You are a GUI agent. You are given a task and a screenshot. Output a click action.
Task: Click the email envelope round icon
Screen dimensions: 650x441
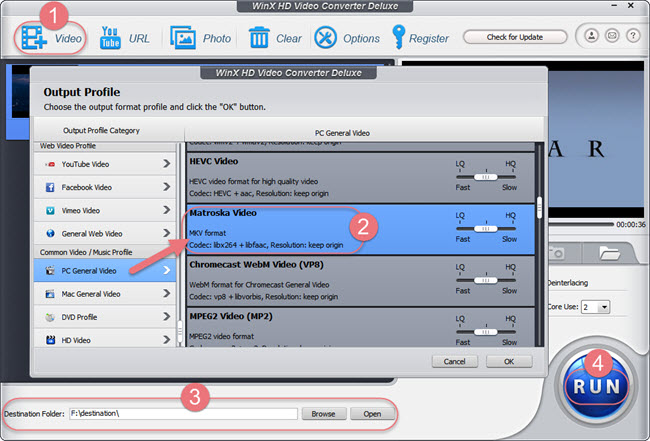(x=612, y=36)
